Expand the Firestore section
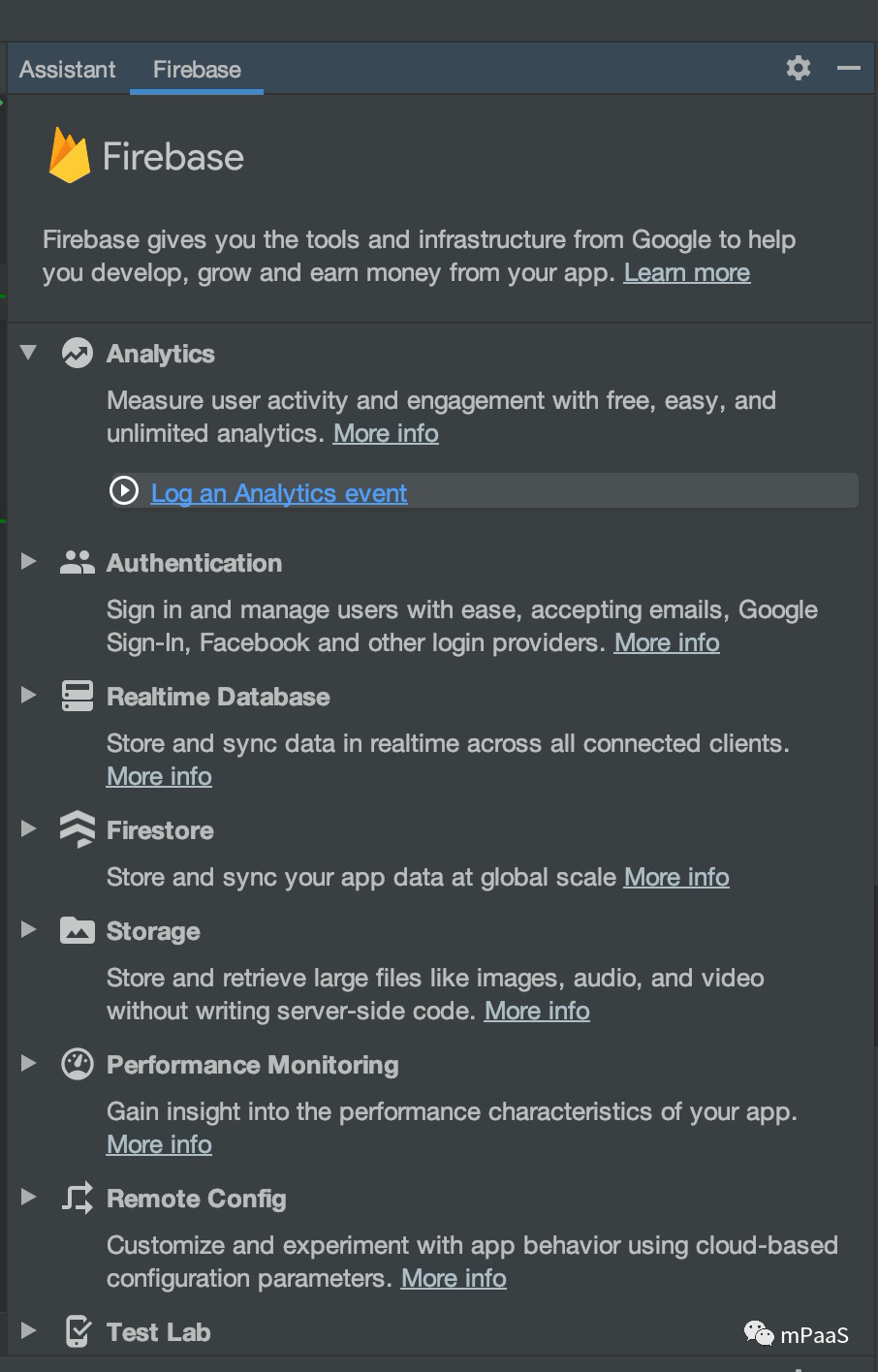Screen dimensions: 878x1372 point(28,829)
